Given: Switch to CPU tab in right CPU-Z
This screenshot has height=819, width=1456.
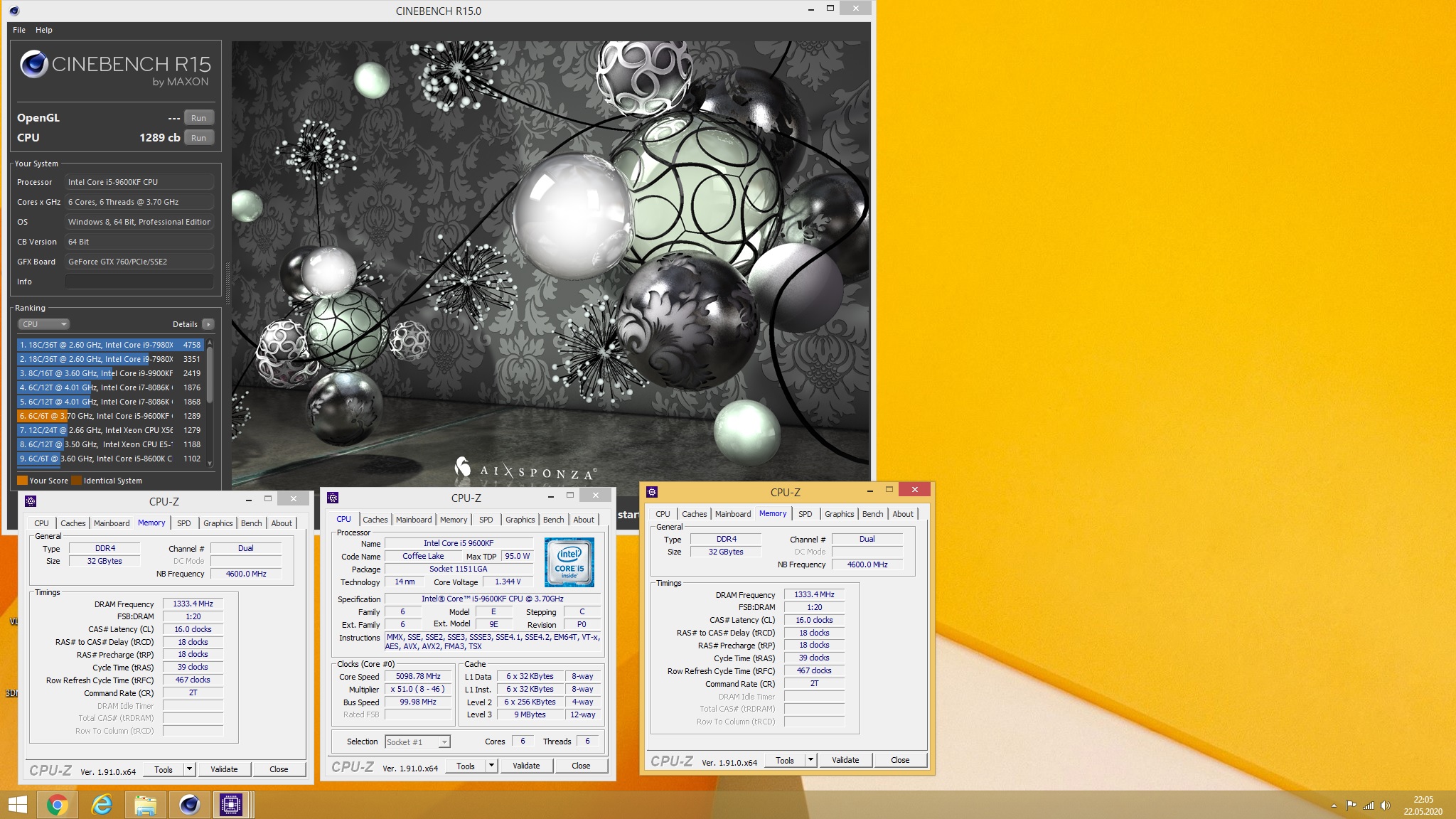Looking at the screenshot, I should 663,514.
